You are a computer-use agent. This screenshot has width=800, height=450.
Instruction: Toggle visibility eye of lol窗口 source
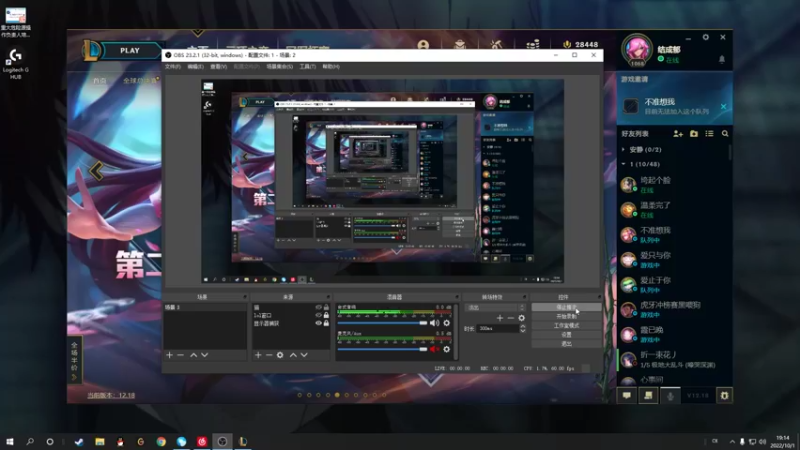click(318, 315)
